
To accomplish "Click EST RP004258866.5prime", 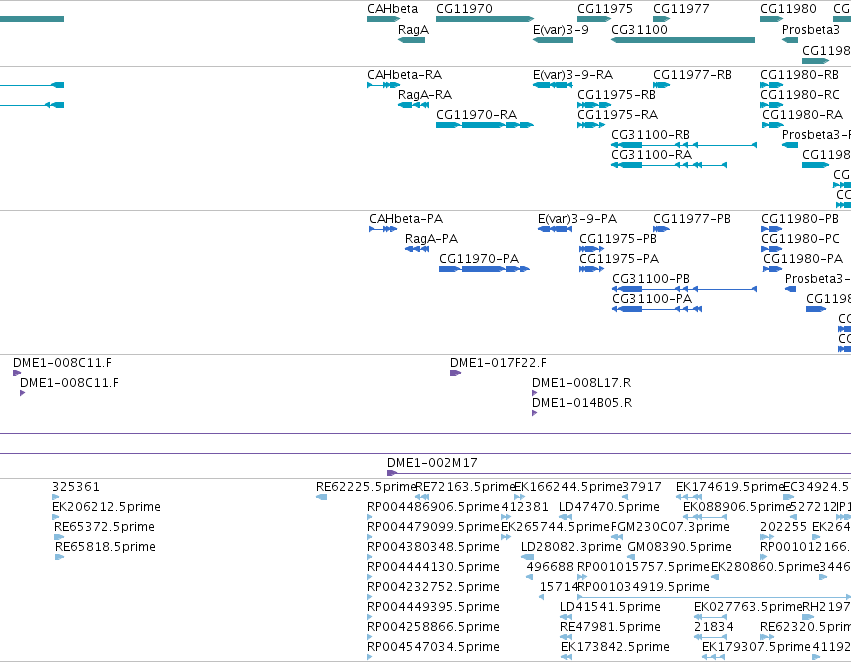I will [x=370, y=638].
